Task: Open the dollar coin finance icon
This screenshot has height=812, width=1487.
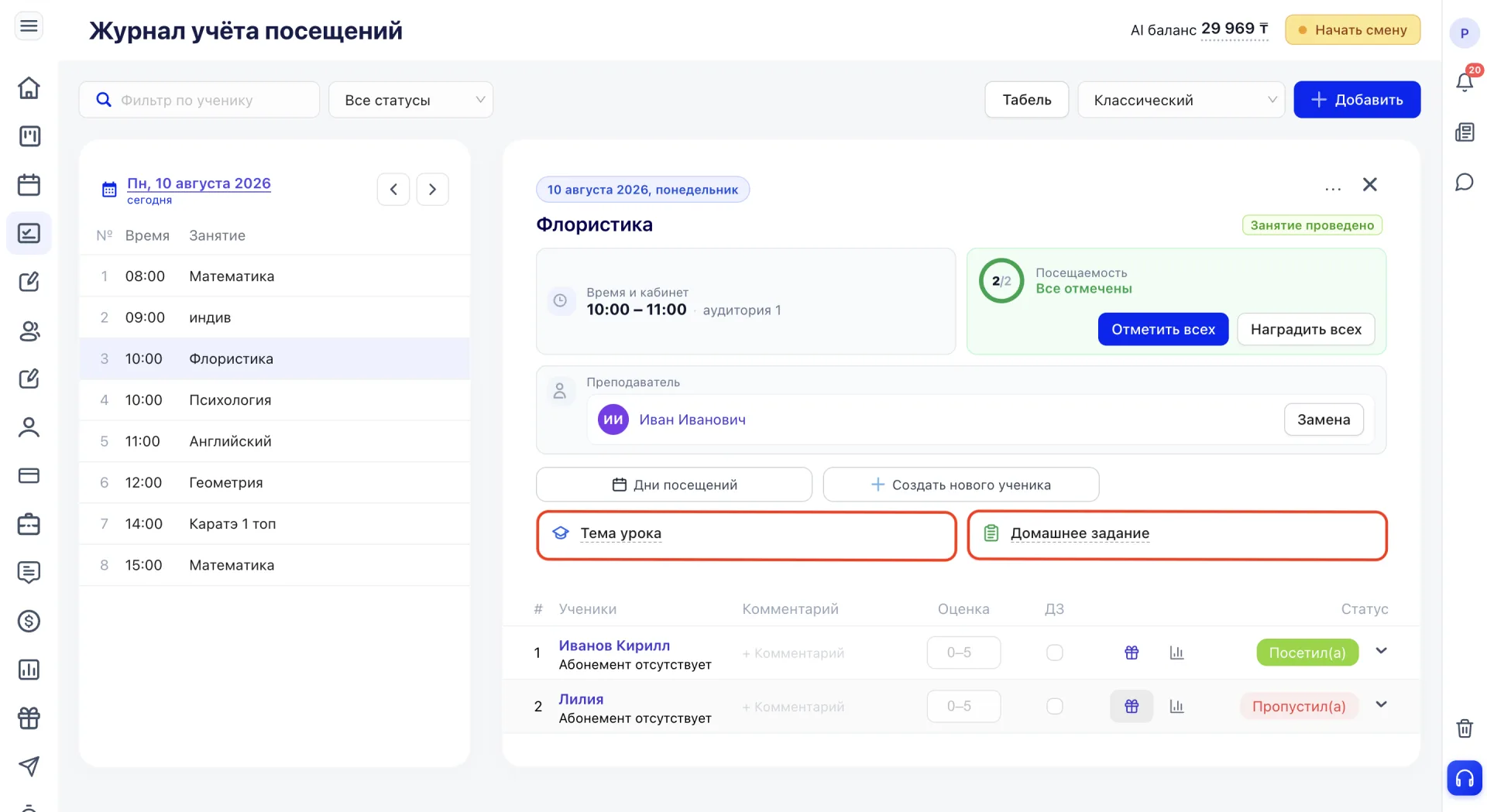Action: (29, 621)
